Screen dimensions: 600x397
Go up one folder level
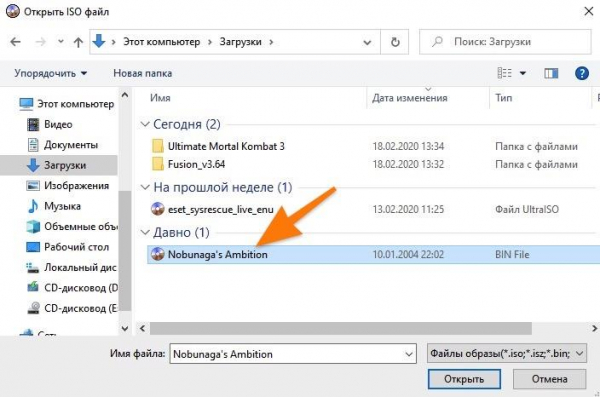[78, 42]
